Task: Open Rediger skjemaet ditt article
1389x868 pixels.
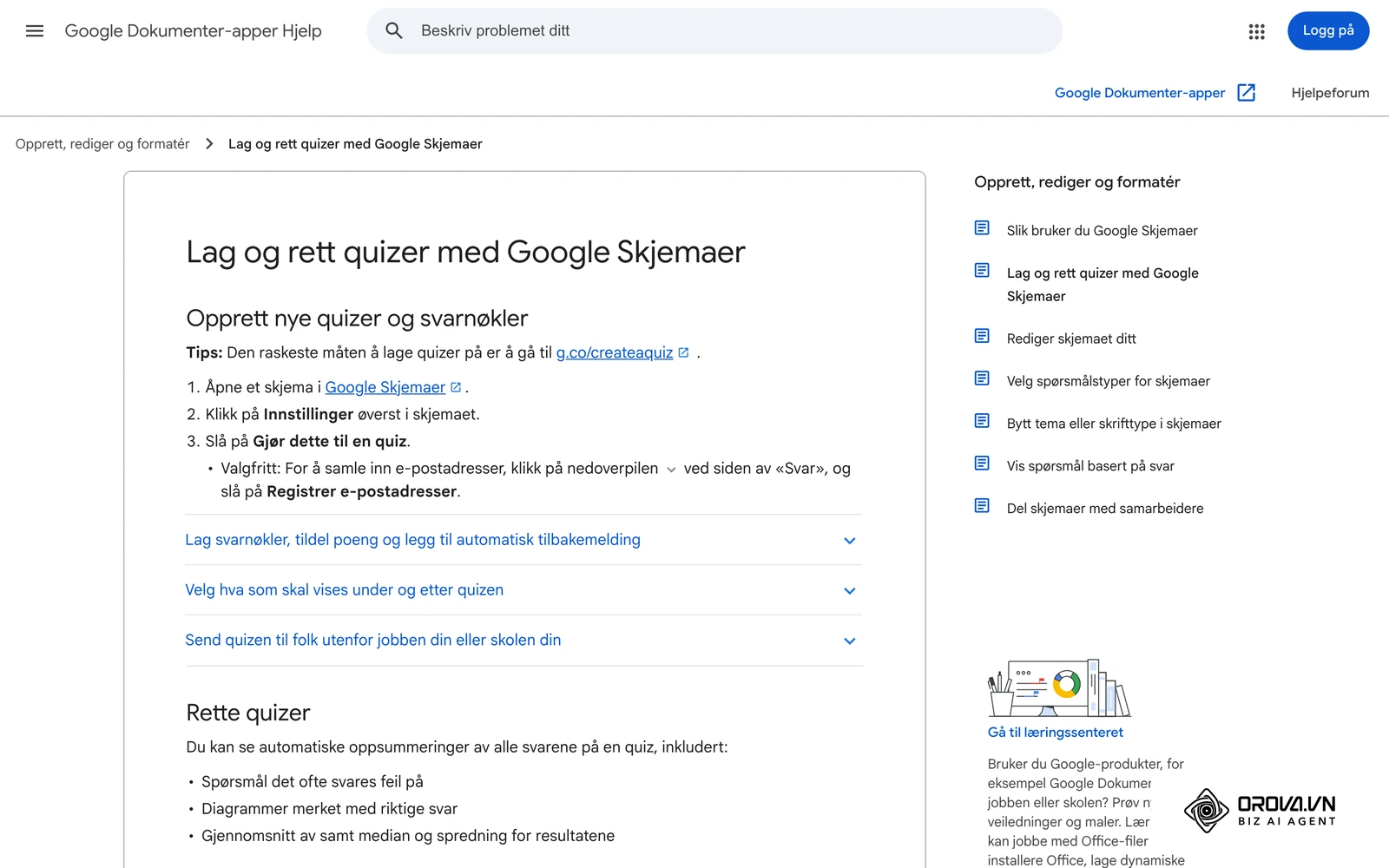Action: pos(1071,339)
